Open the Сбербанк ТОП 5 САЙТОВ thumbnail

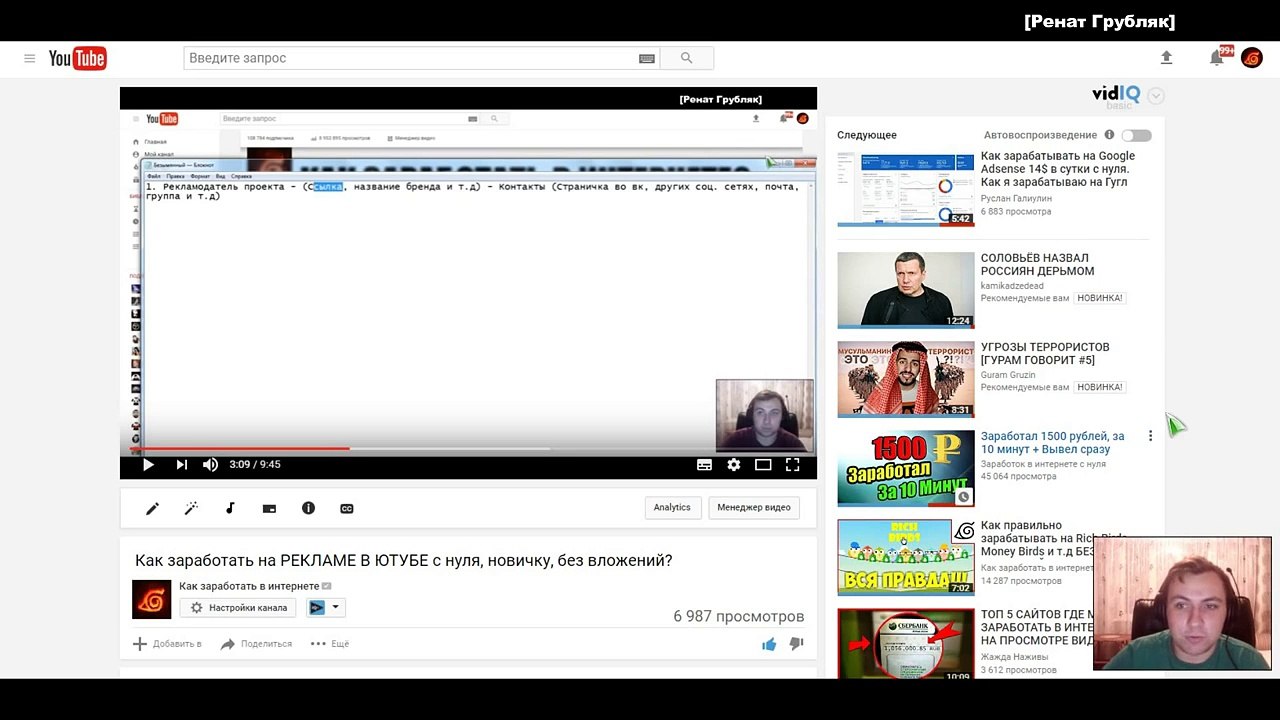pos(906,645)
